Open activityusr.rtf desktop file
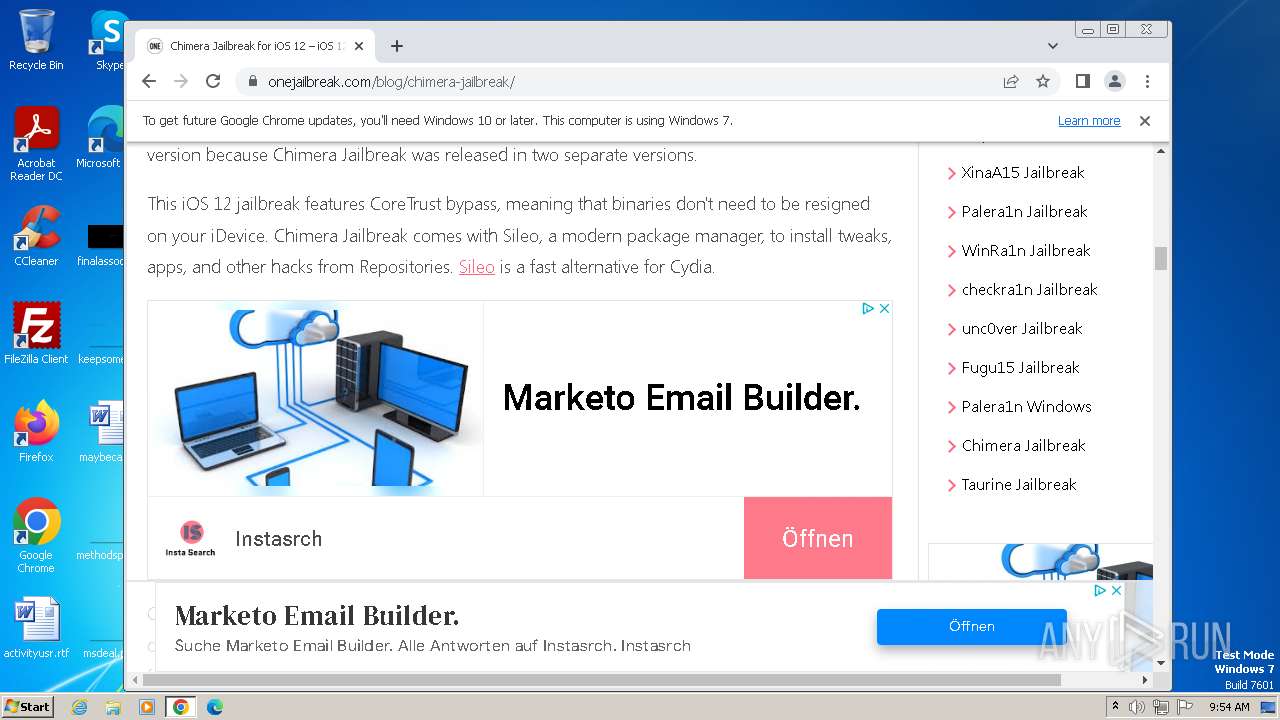The height and width of the screenshot is (720, 1280). point(36,628)
